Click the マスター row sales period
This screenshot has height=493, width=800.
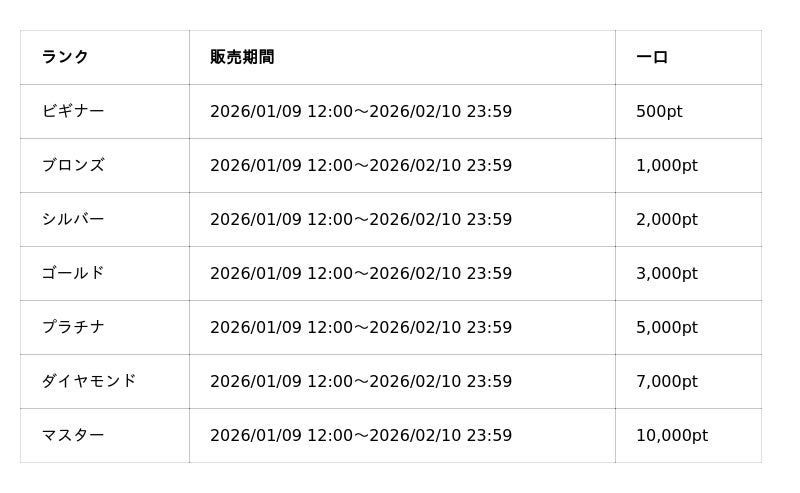[361, 435]
